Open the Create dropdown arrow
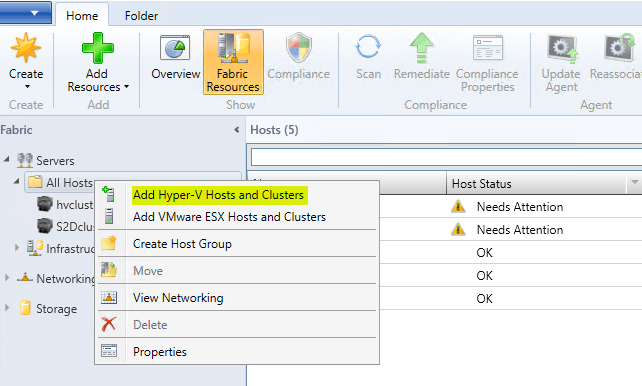Screen dimensions: 642x386 point(27,87)
